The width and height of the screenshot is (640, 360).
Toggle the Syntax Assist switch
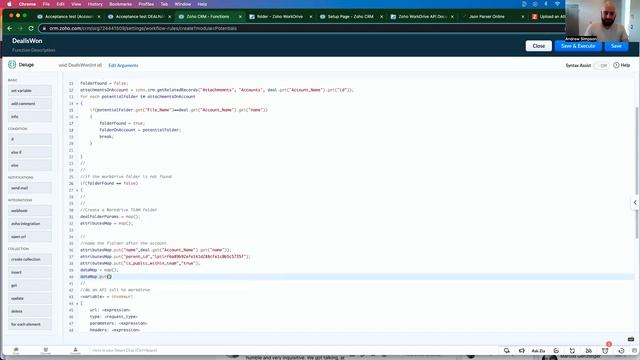click(601, 65)
